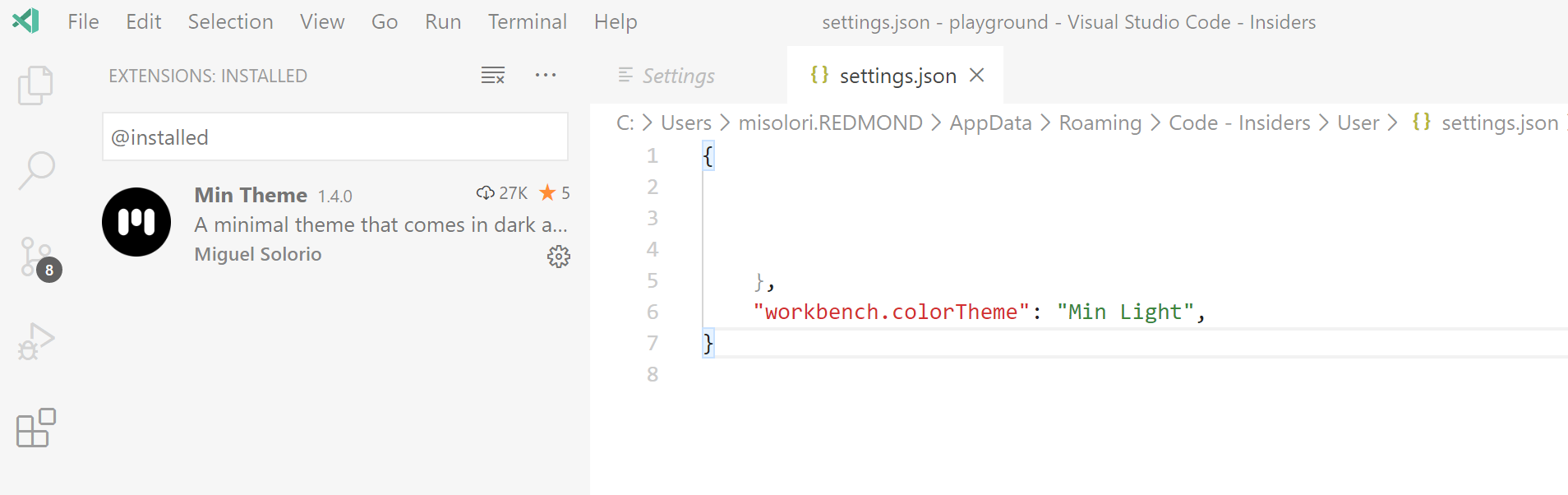Open Min Theme manage gear menu

click(x=559, y=257)
